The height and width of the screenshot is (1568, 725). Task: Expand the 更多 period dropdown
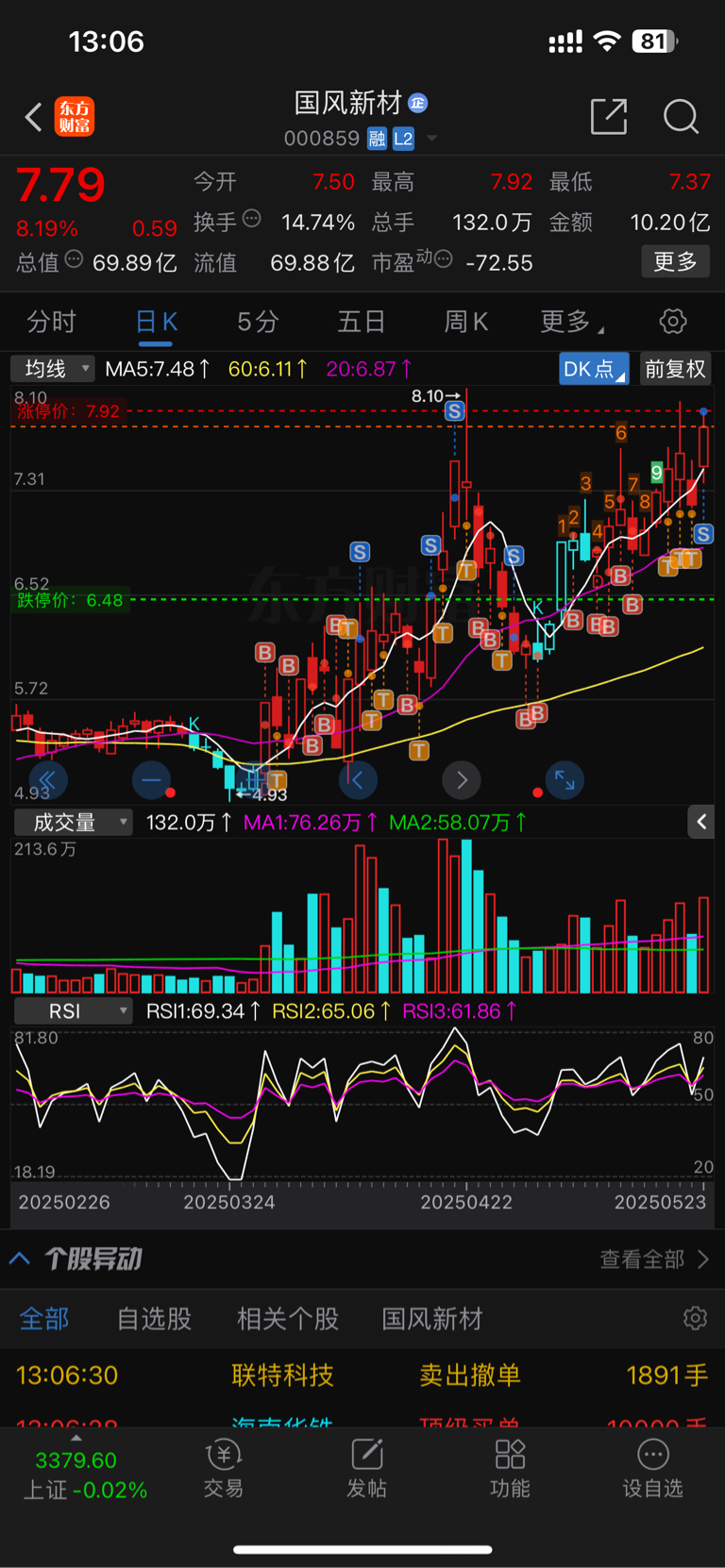tap(571, 322)
